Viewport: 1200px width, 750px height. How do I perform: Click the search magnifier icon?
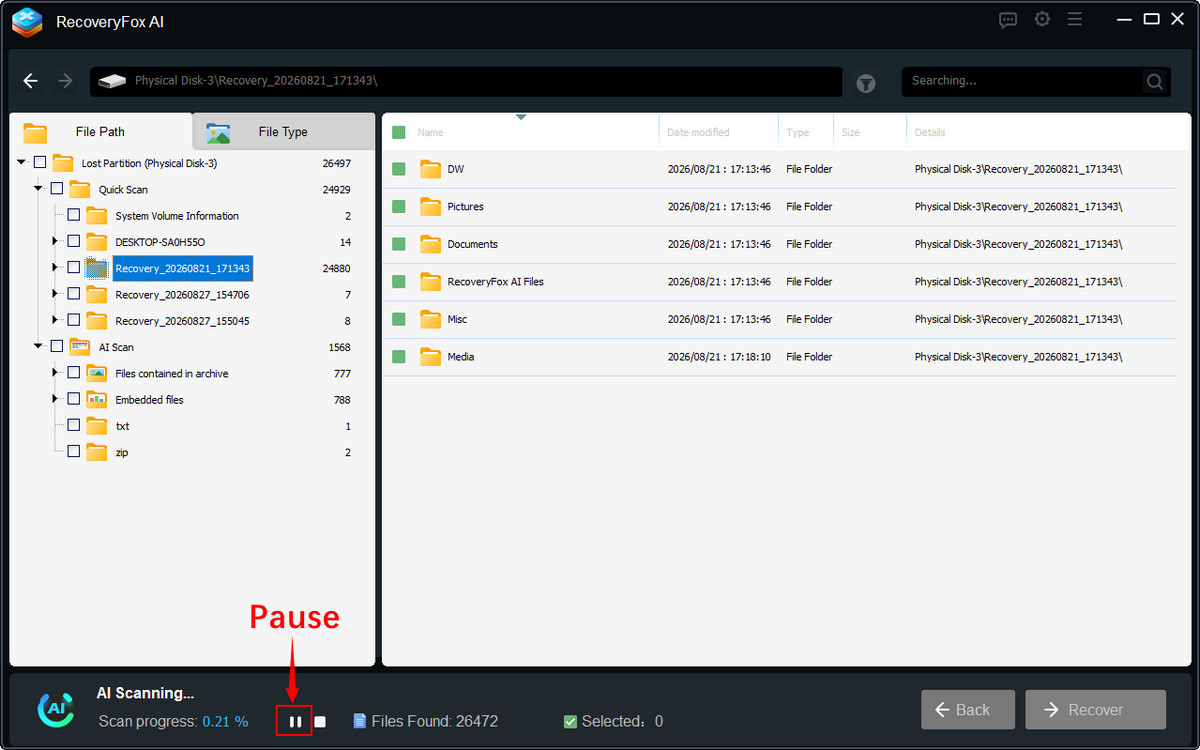coord(1155,81)
